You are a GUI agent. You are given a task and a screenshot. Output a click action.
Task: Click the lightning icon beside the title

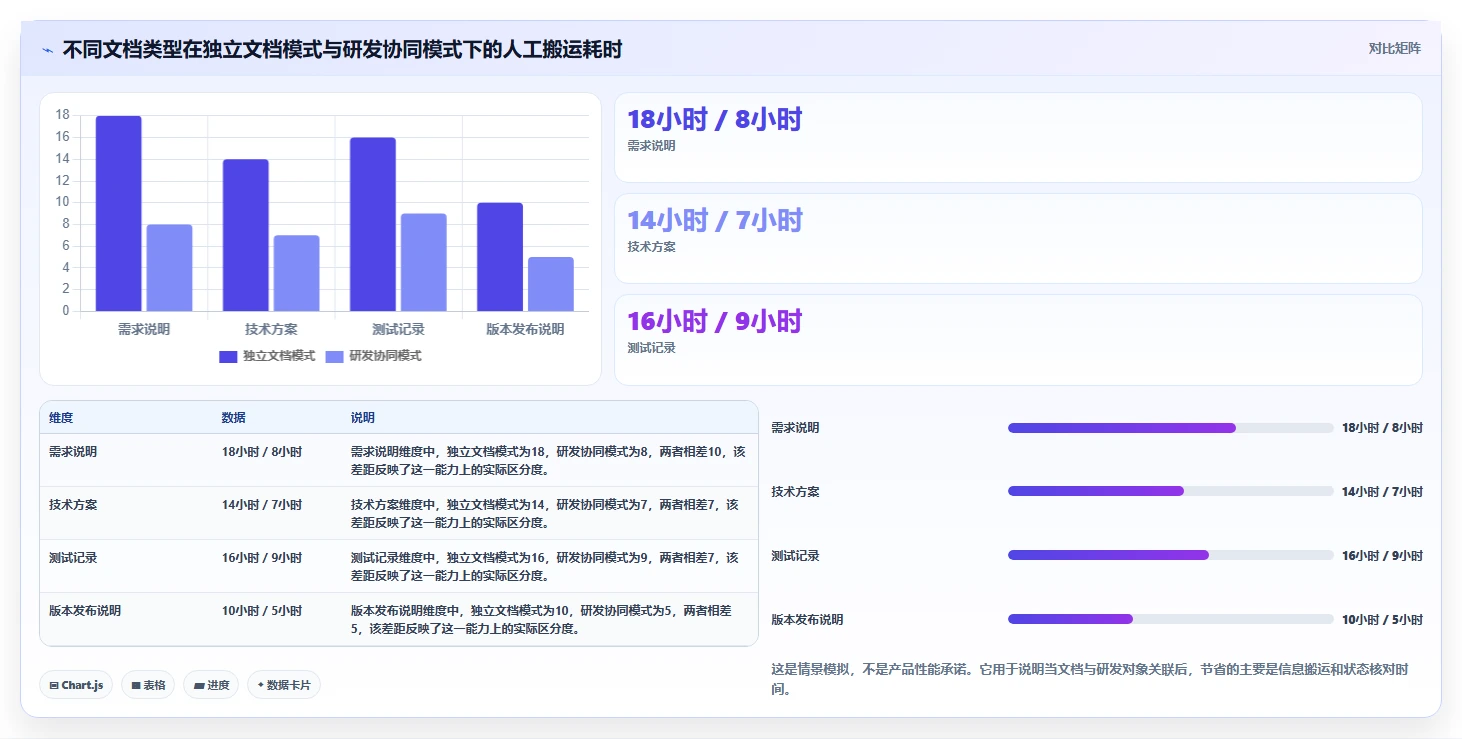[48, 50]
